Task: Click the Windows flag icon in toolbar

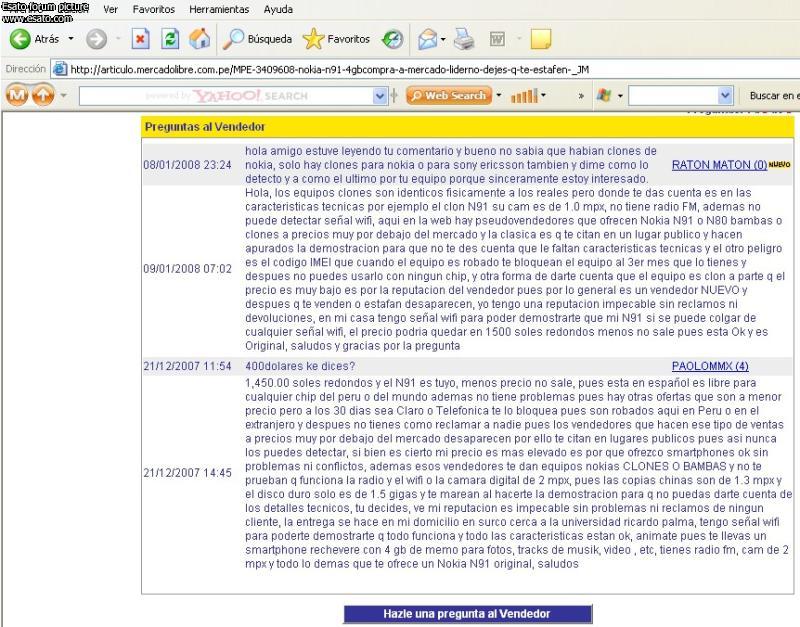Action: [604, 95]
